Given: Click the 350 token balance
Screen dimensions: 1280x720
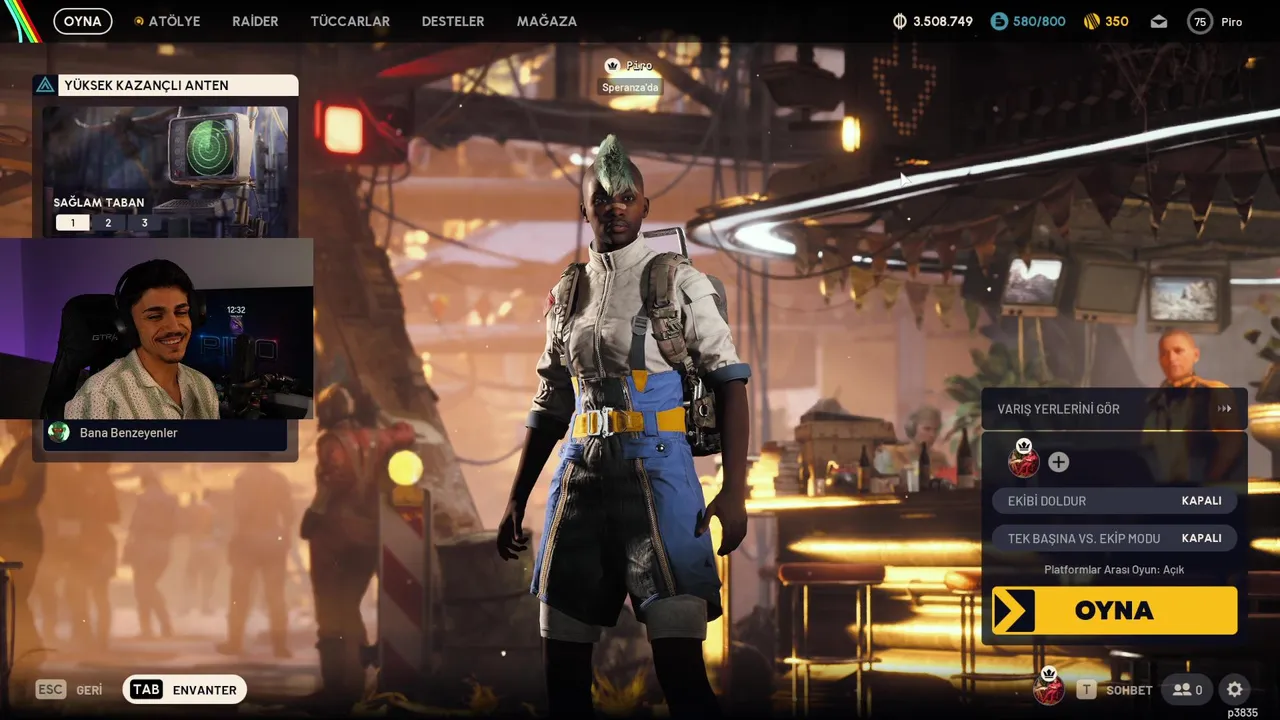Looking at the screenshot, I should 1117,21.
